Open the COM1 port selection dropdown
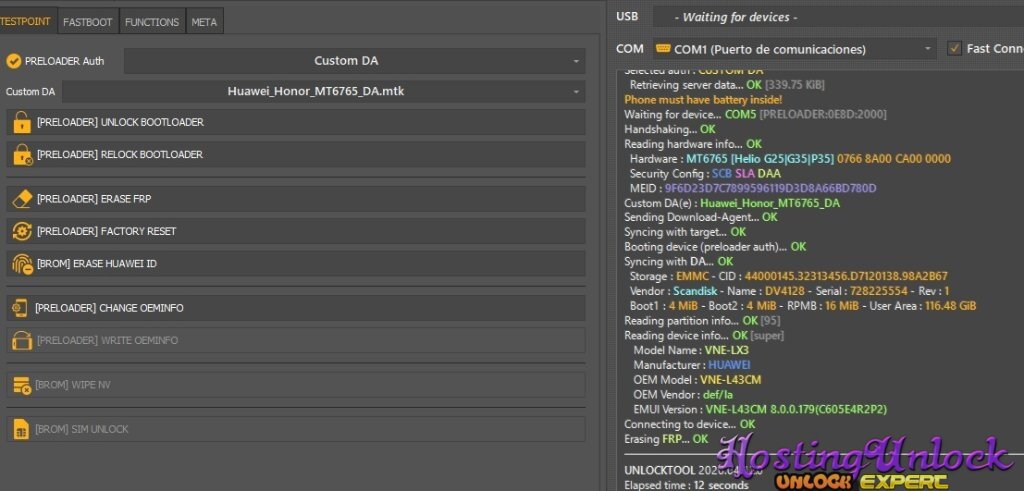Screen dimensions: 1024x491 click(x=795, y=48)
